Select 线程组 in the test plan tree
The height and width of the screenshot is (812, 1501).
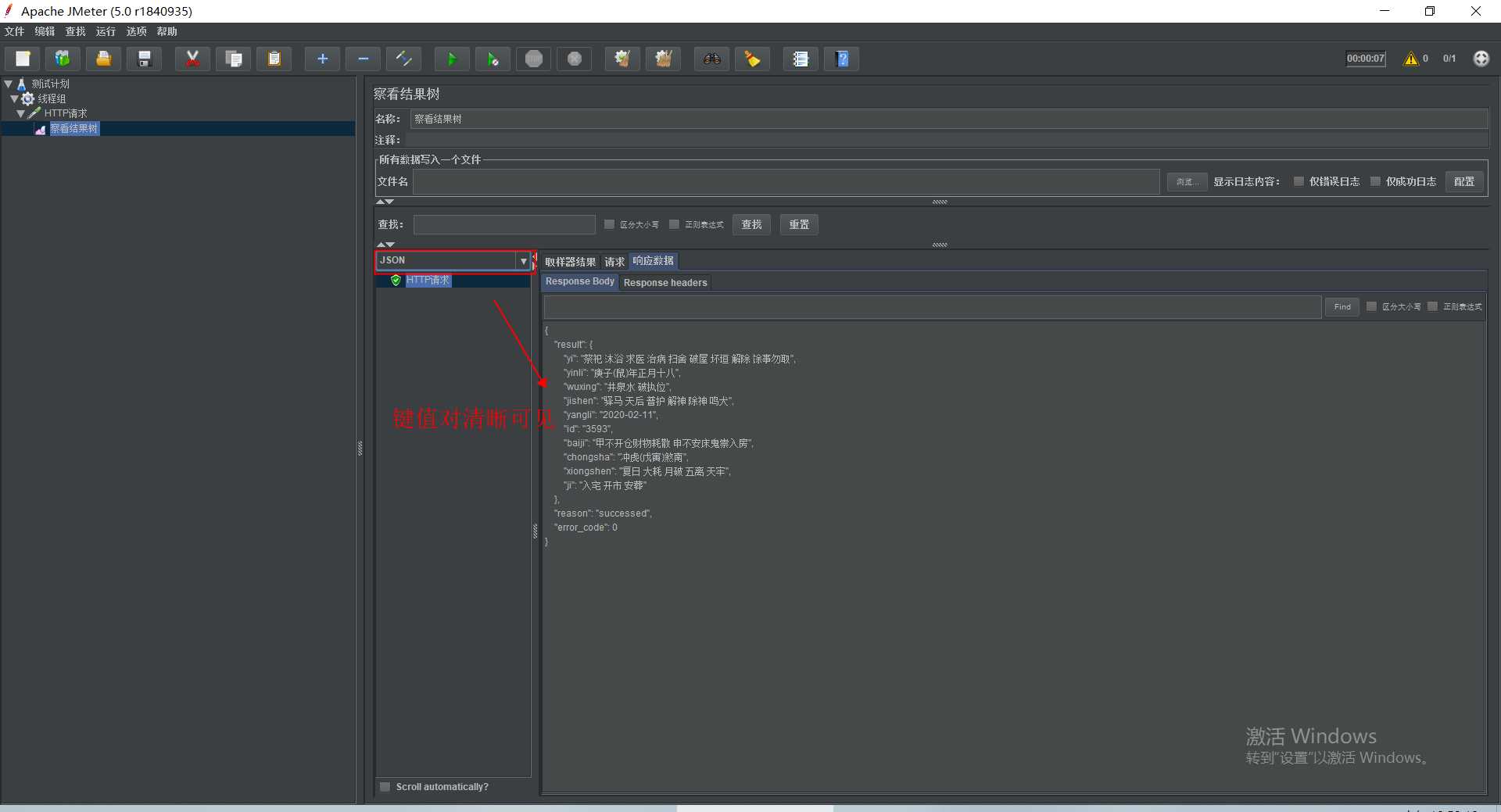pyautogui.click(x=52, y=98)
